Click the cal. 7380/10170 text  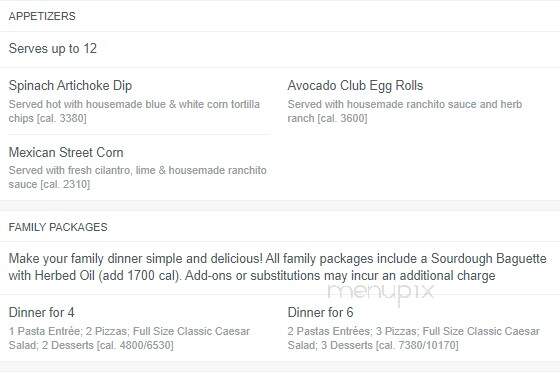click(x=417, y=345)
